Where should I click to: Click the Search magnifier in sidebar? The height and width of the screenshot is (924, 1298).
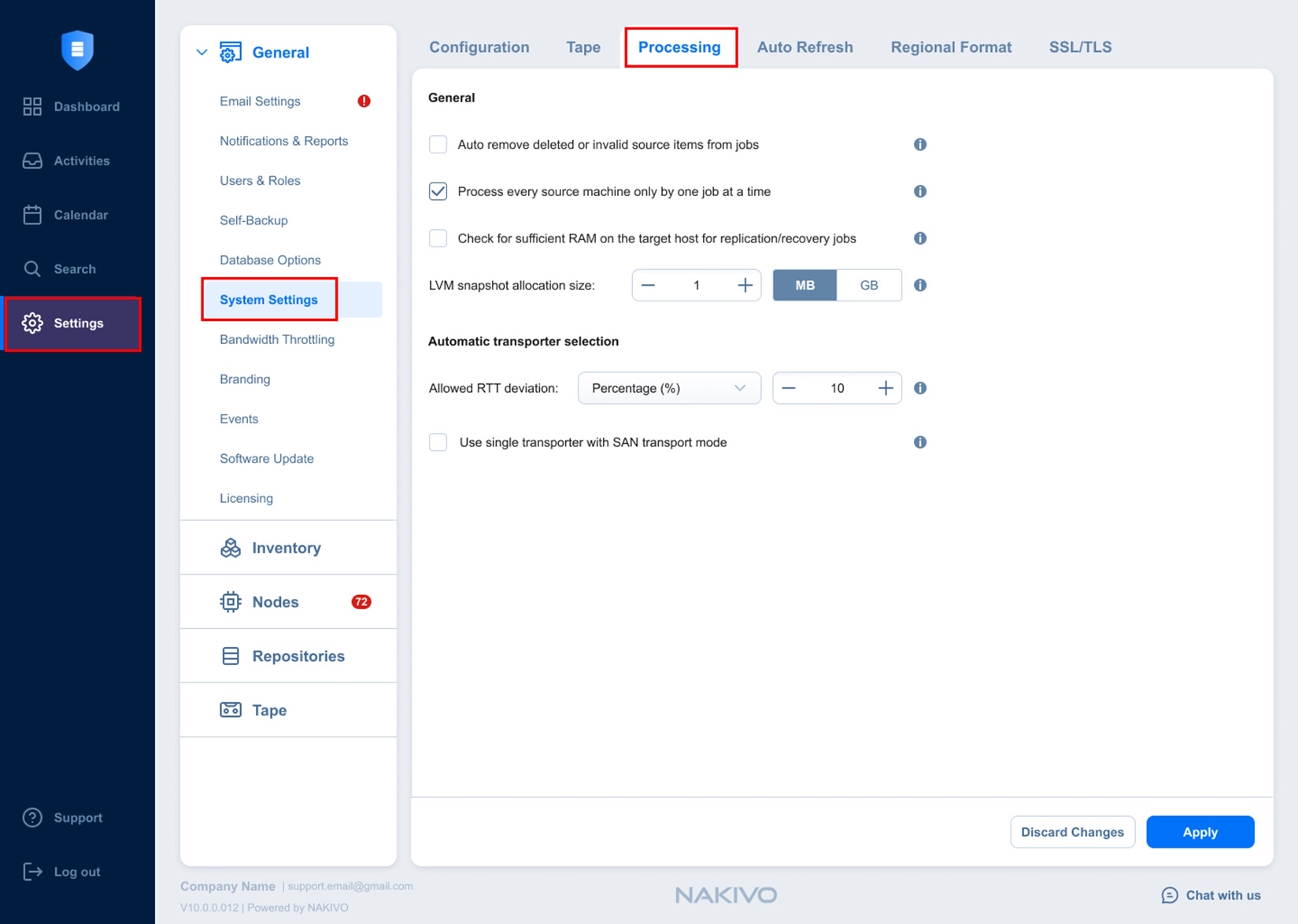[x=32, y=269]
